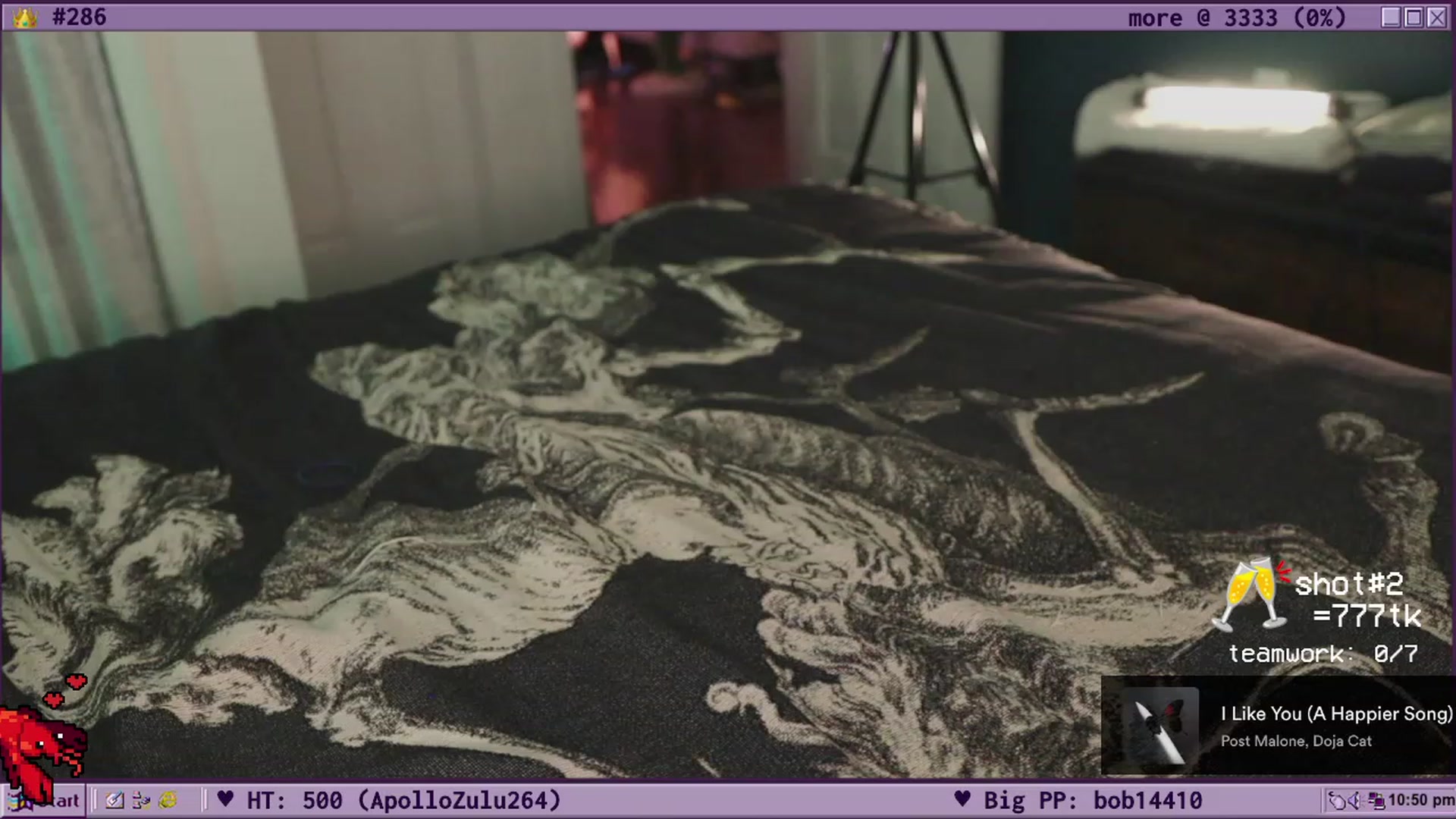Viewport: 1456px width, 819px height.
Task: Click the 'I Like You (A Happier Song)' title
Action: [x=1337, y=714]
